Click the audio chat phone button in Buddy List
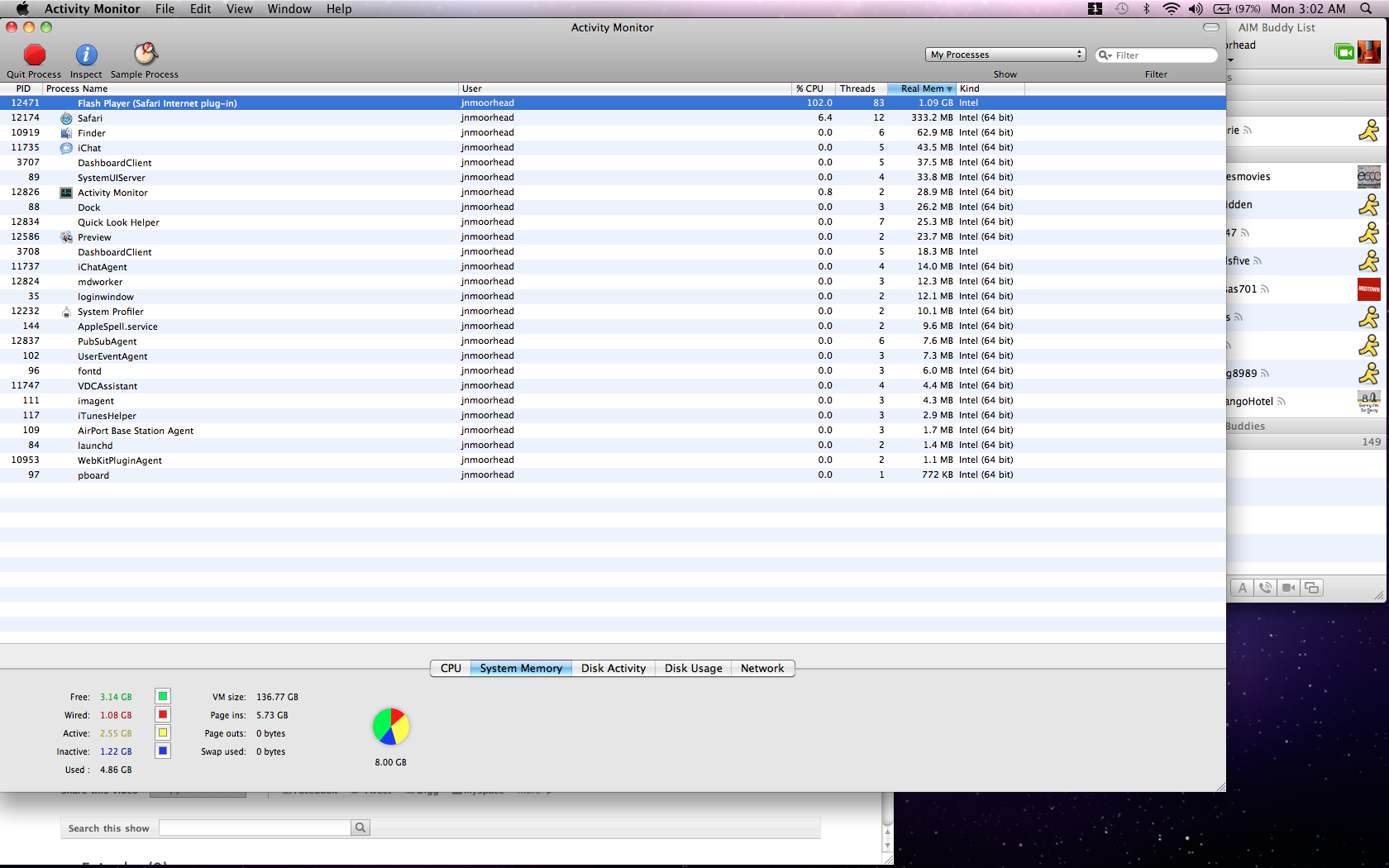1389x868 pixels. (x=1265, y=588)
